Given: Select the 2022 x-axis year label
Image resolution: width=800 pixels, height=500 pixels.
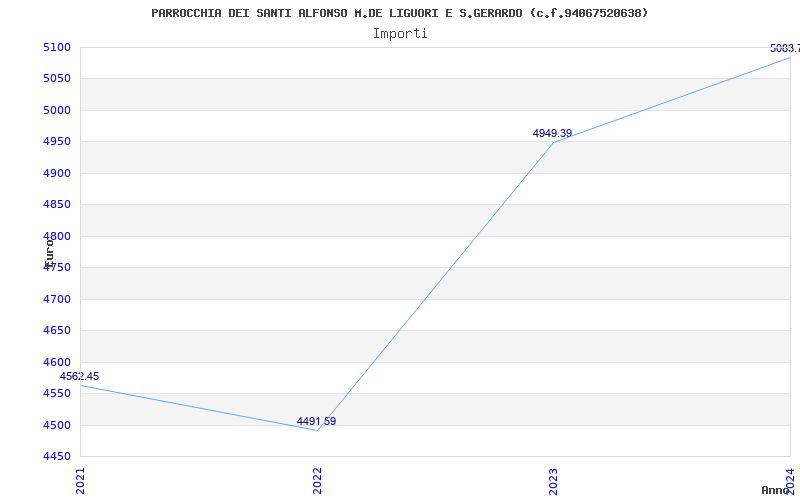Looking at the screenshot, I should (x=317, y=479).
